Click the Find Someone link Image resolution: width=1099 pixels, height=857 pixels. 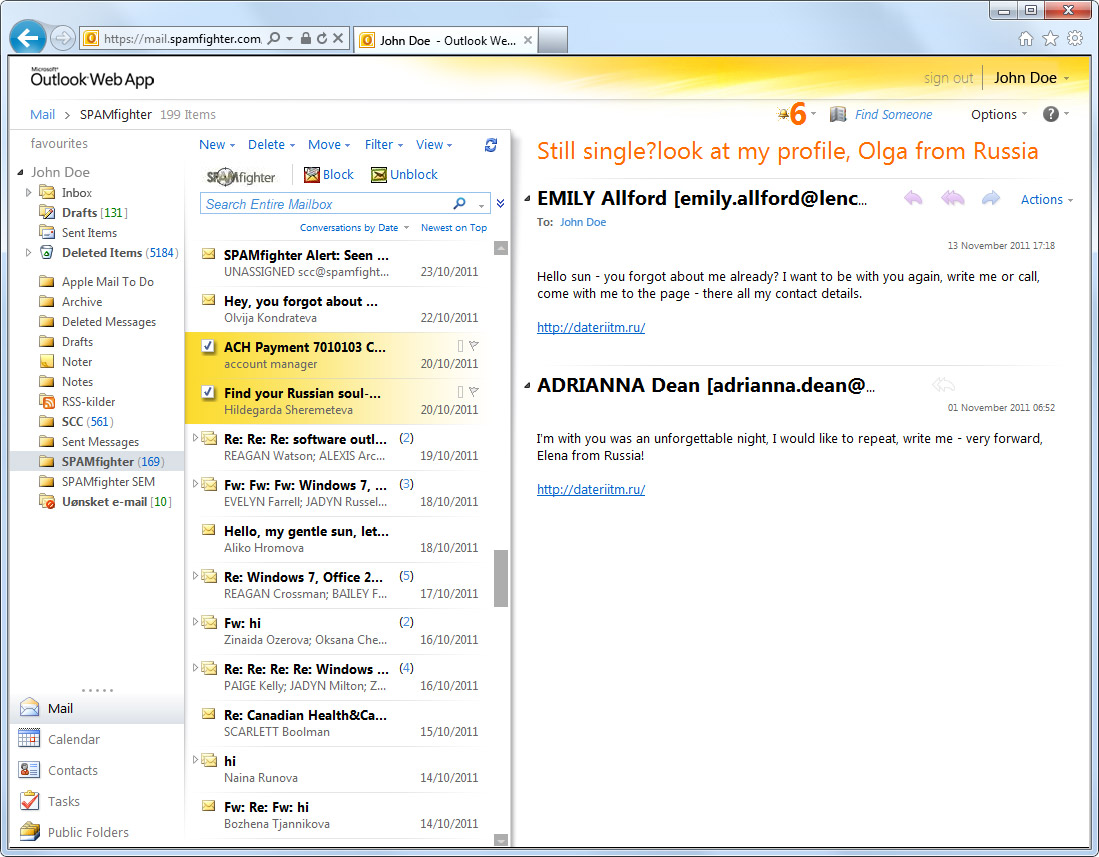(893, 114)
